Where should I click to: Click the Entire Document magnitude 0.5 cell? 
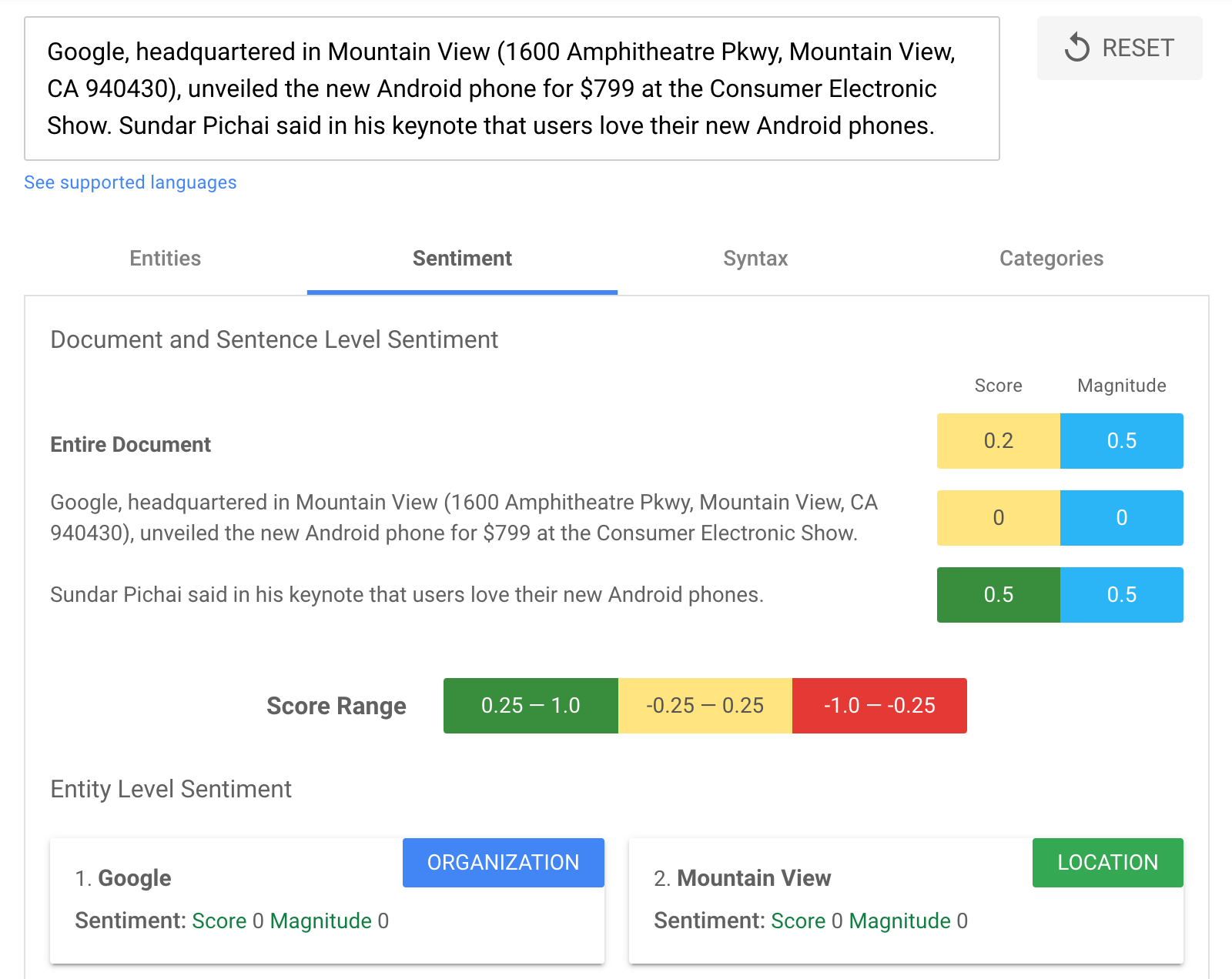(1122, 441)
